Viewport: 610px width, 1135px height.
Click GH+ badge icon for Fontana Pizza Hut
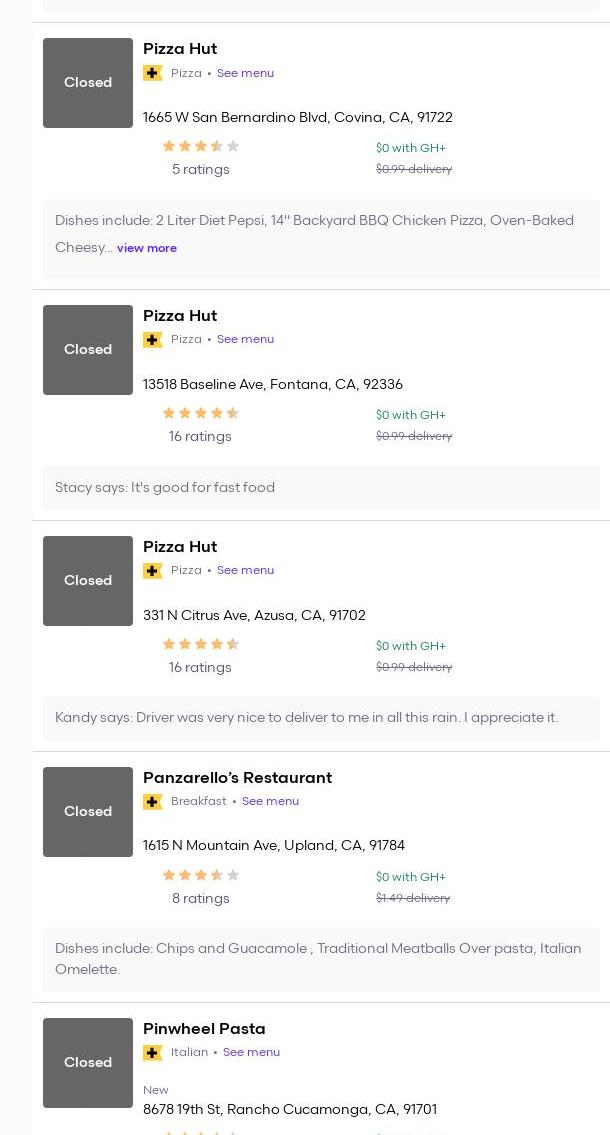tap(153, 340)
